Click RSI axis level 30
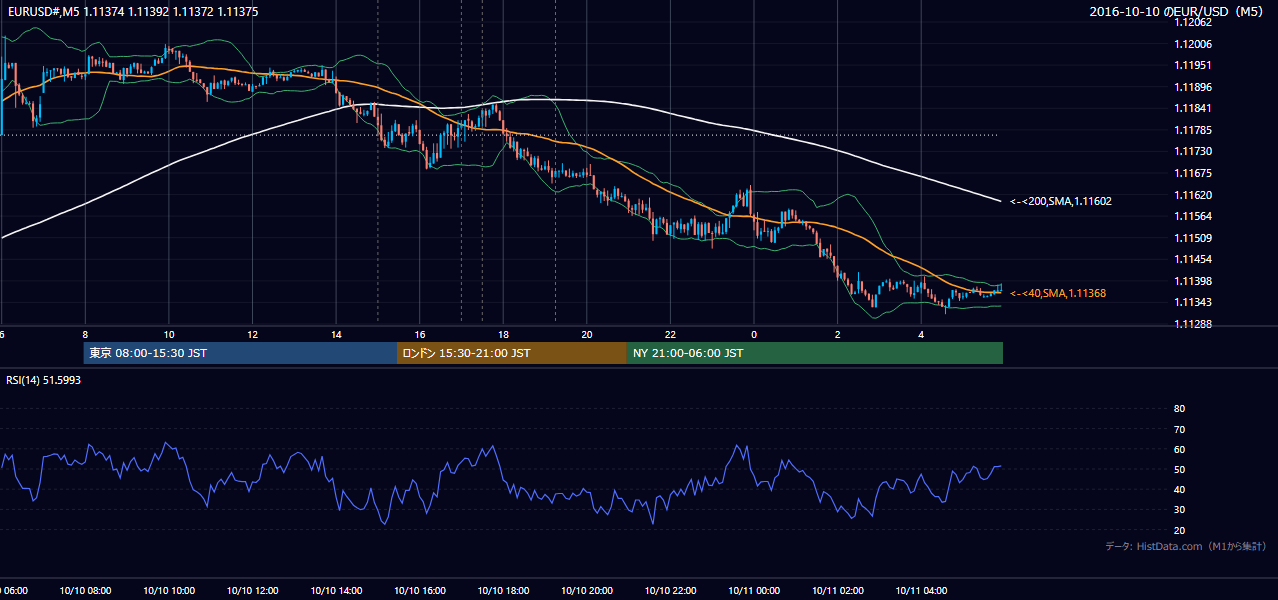This screenshot has width=1278, height=600. coord(1179,510)
